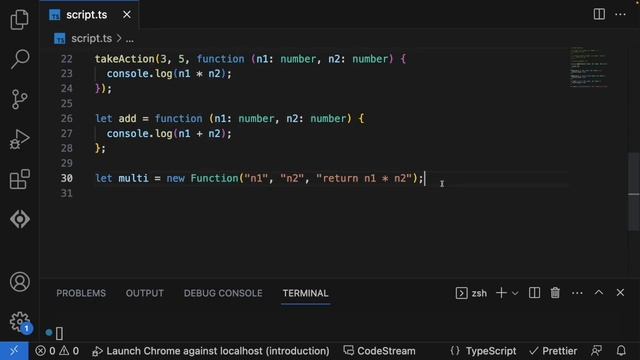Switch to the OUTPUT panel tab
The width and height of the screenshot is (640, 360).
[x=144, y=293]
